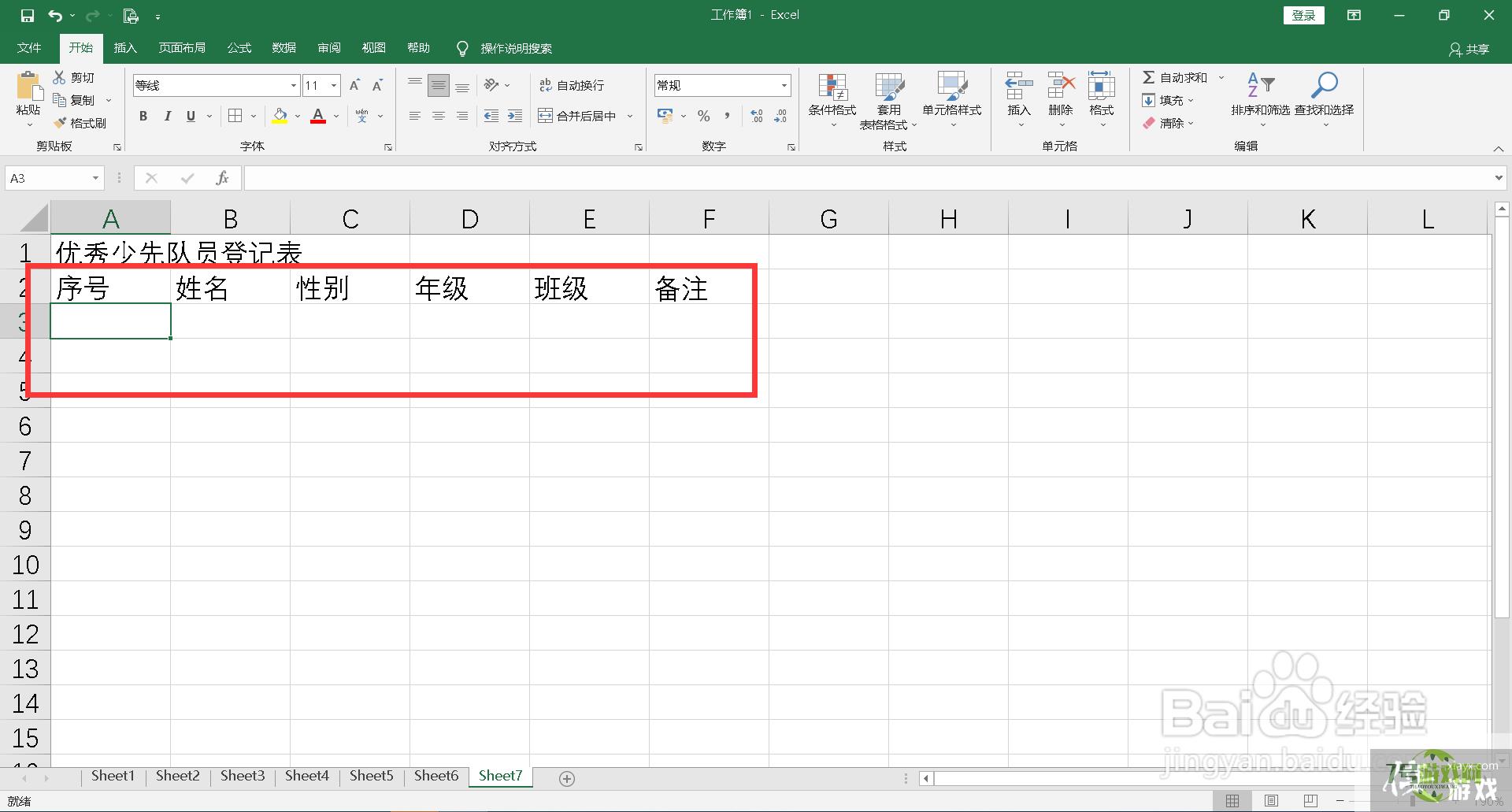Click the 复制 Copy button
The height and width of the screenshot is (812, 1512).
click(74, 100)
